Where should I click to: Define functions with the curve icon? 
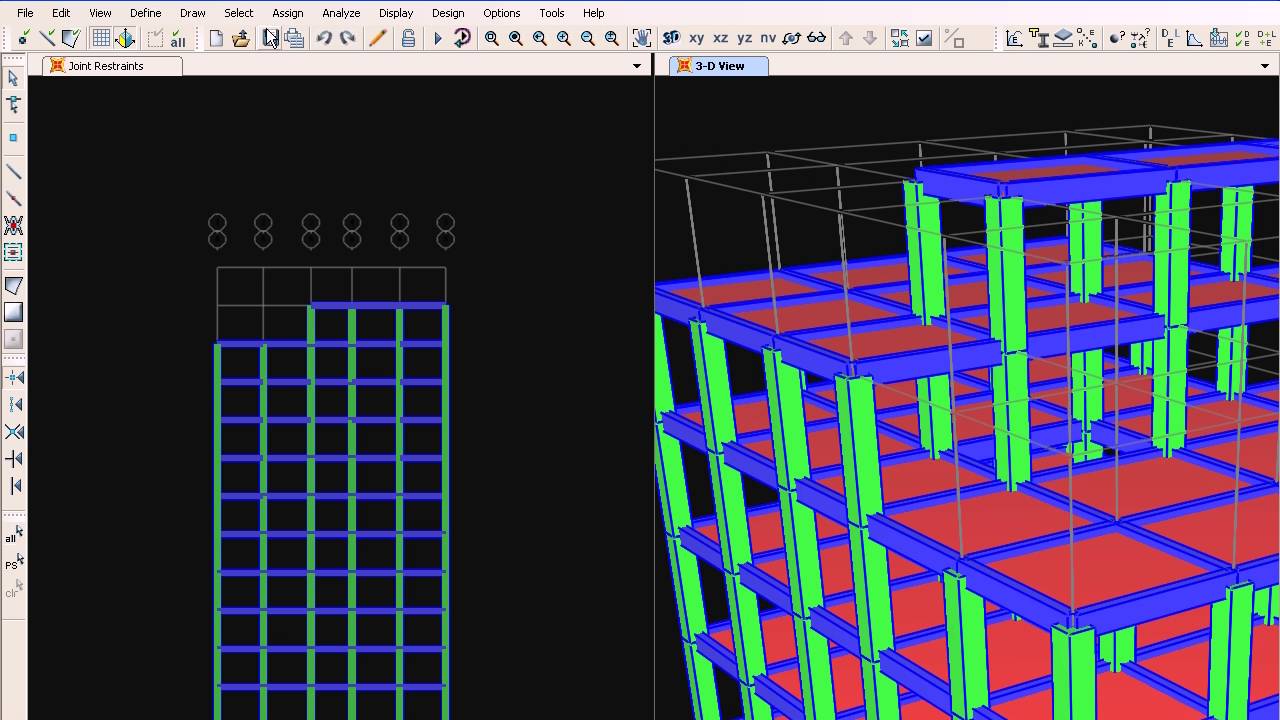pos(1194,38)
